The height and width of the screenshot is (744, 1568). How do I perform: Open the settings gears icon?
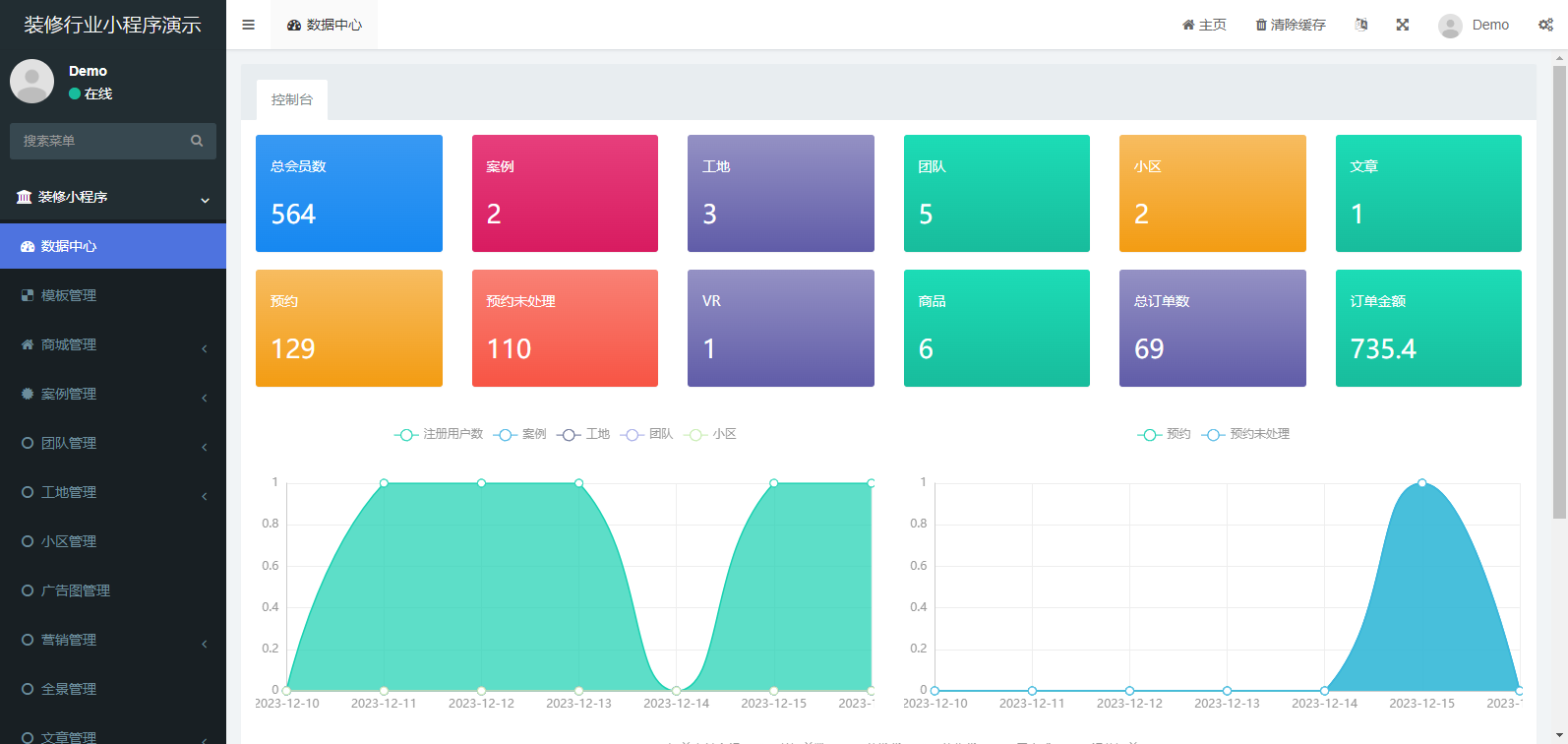(1545, 25)
